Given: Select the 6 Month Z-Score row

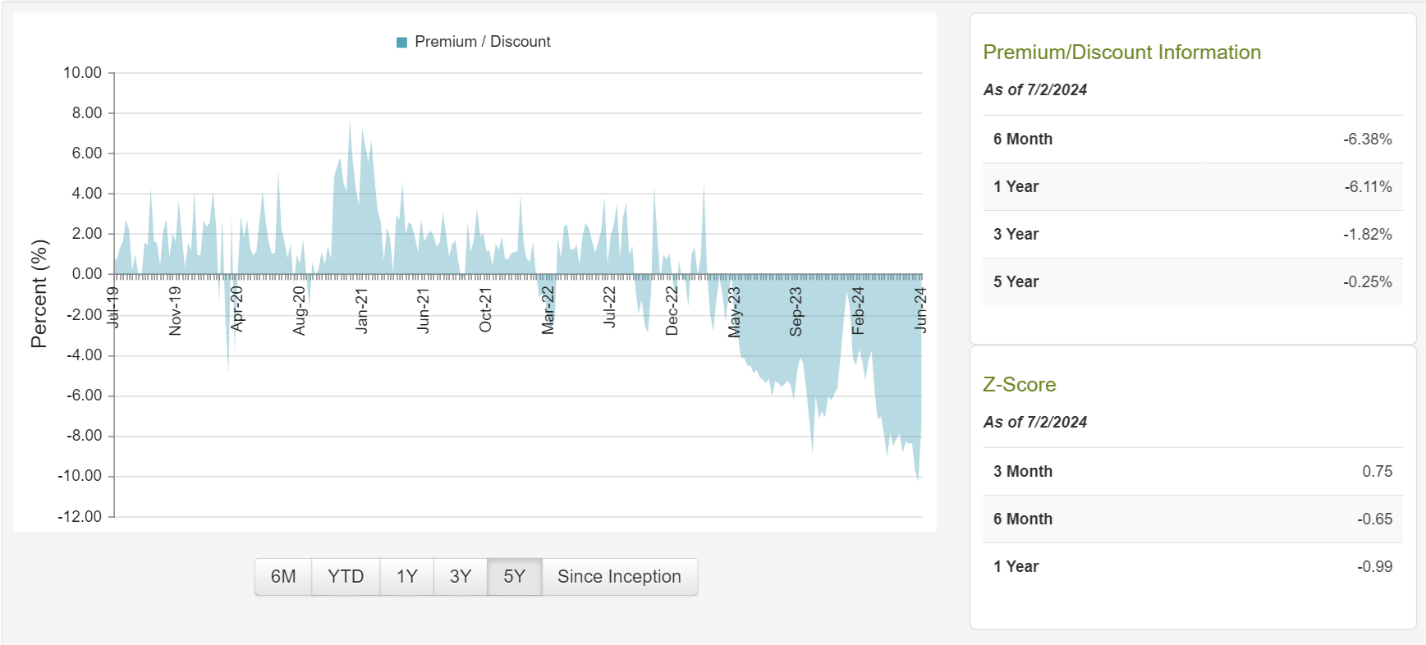Looking at the screenshot, I should 1192,519.
